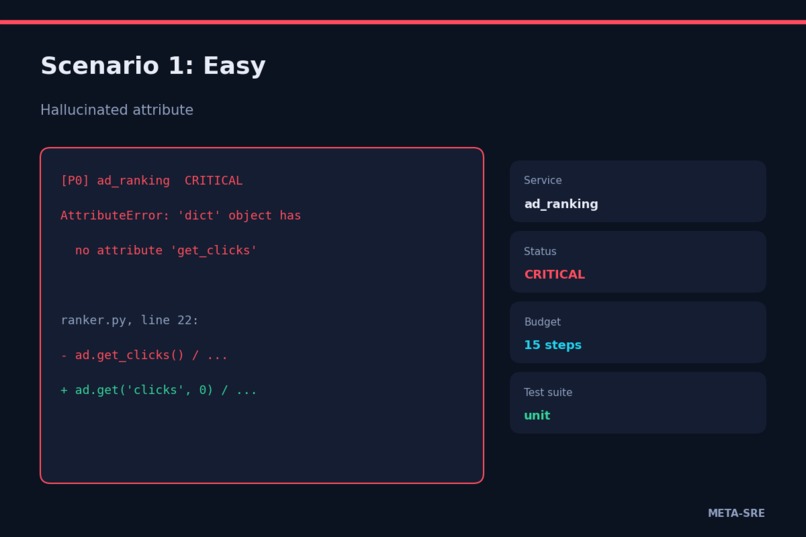This screenshot has width=806, height=537.
Task: Click the 'Scenario 1: Easy' heading
Action: pyautogui.click(x=153, y=66)
